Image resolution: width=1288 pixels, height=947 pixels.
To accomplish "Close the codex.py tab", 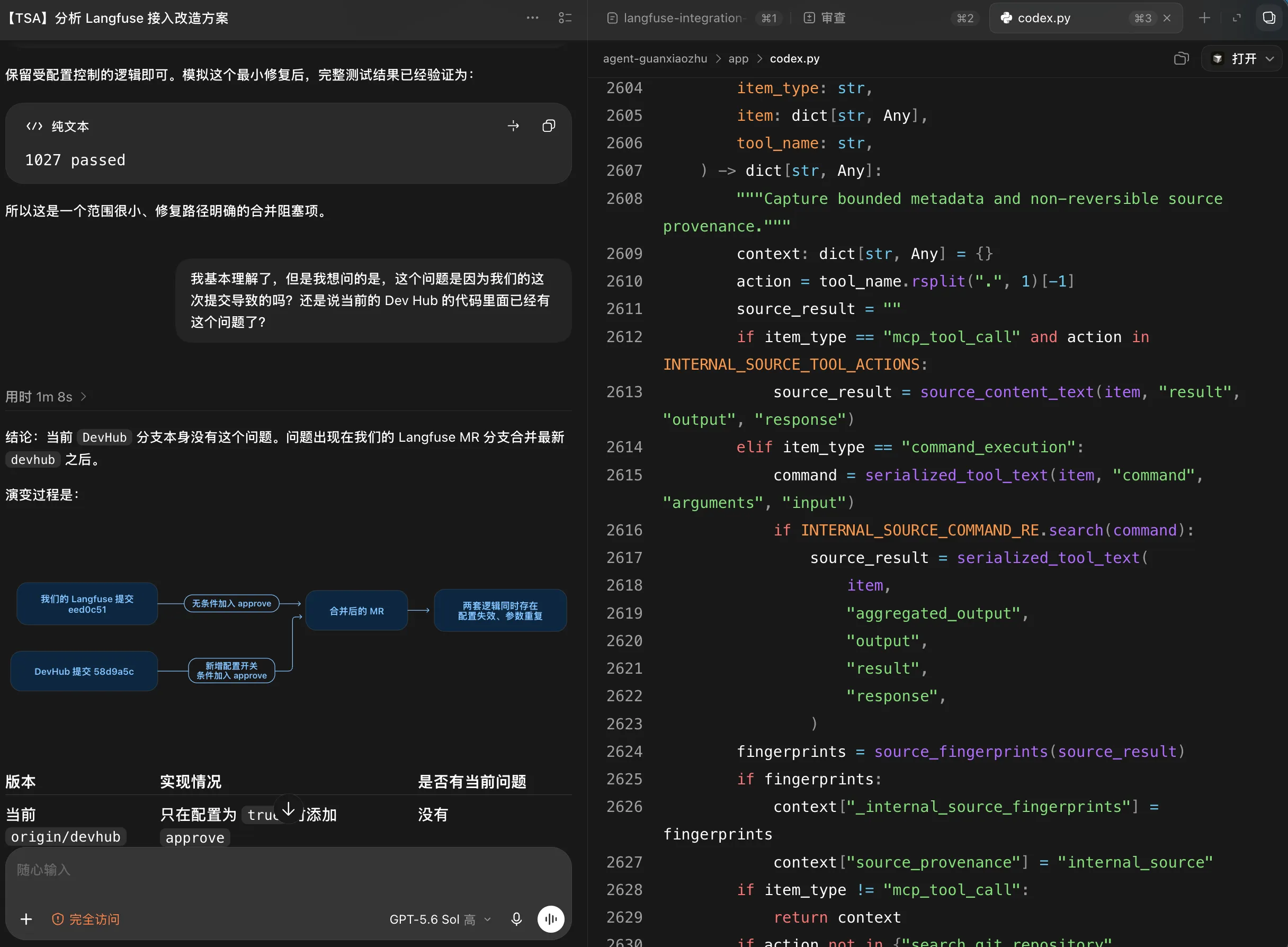I will [x=1167, y=18].
